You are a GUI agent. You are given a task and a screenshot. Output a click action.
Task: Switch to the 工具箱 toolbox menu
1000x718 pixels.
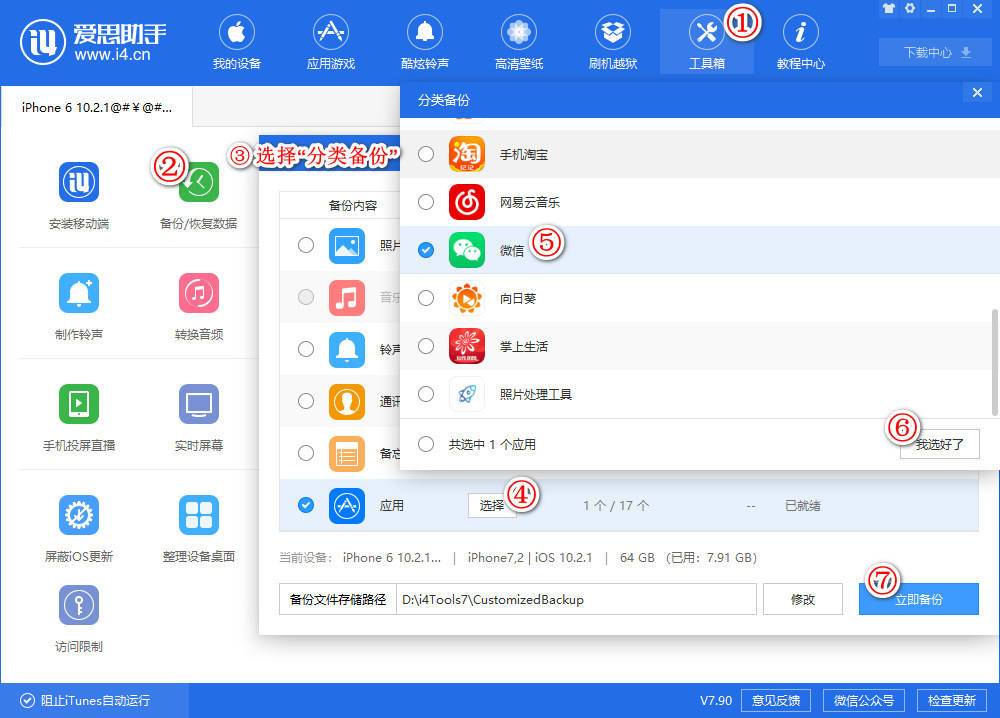pos(706,40)
